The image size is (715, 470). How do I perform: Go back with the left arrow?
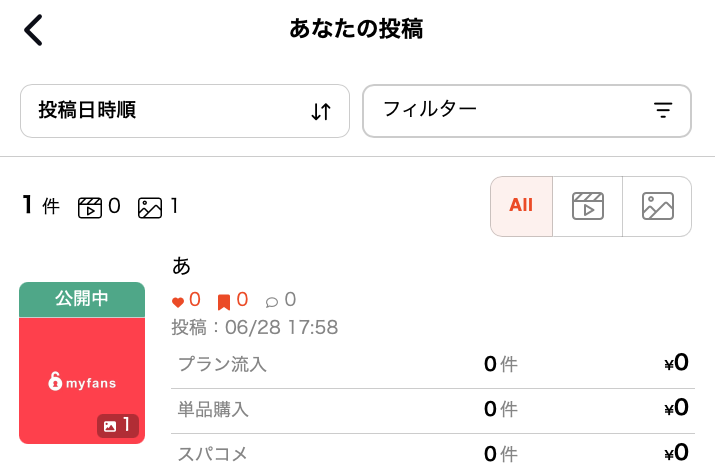point(33,30)
